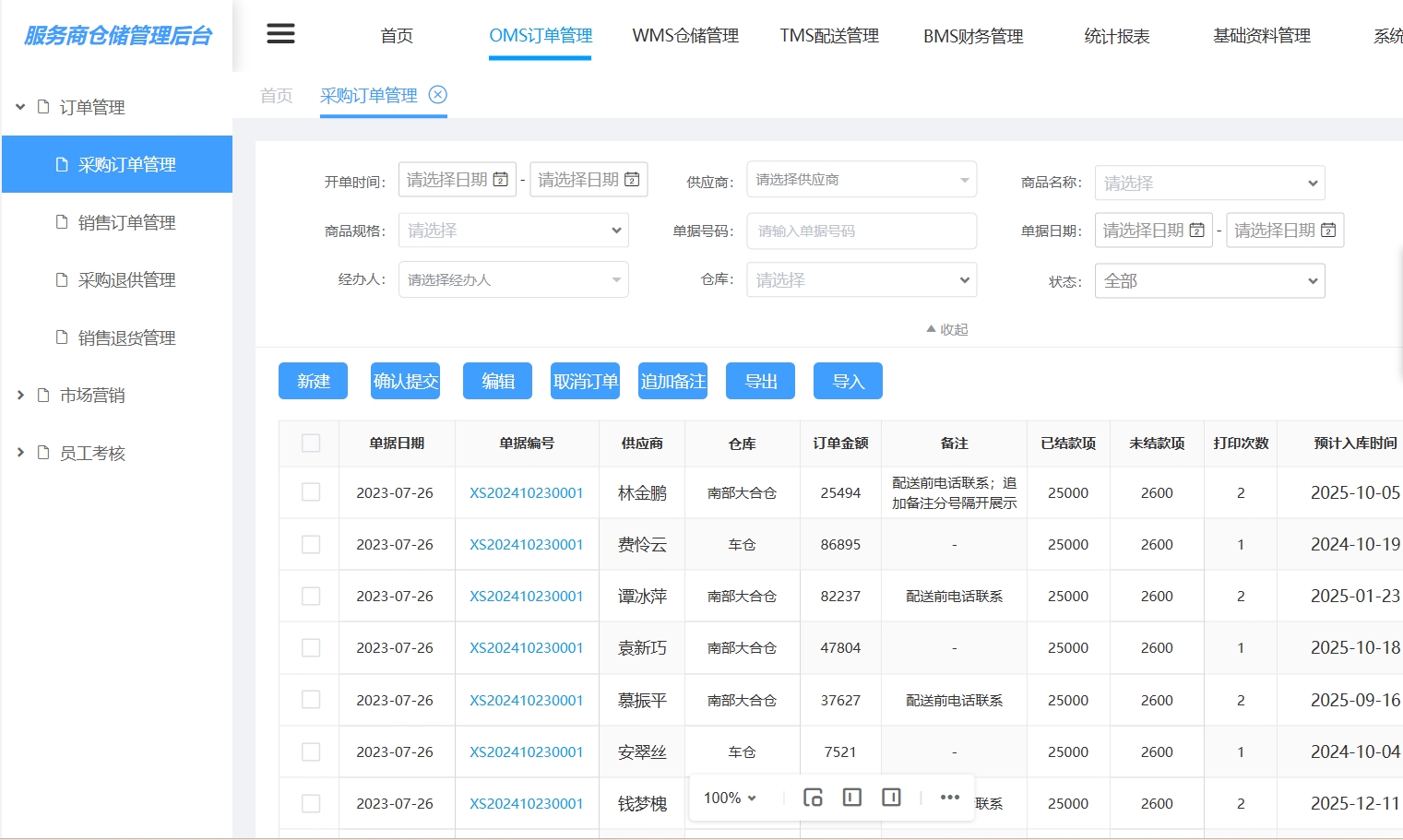This screenshot has height=840, width=1403.
Task: Click the left panel layout icon
Action: pyautogui.click(x=852, y=798)
